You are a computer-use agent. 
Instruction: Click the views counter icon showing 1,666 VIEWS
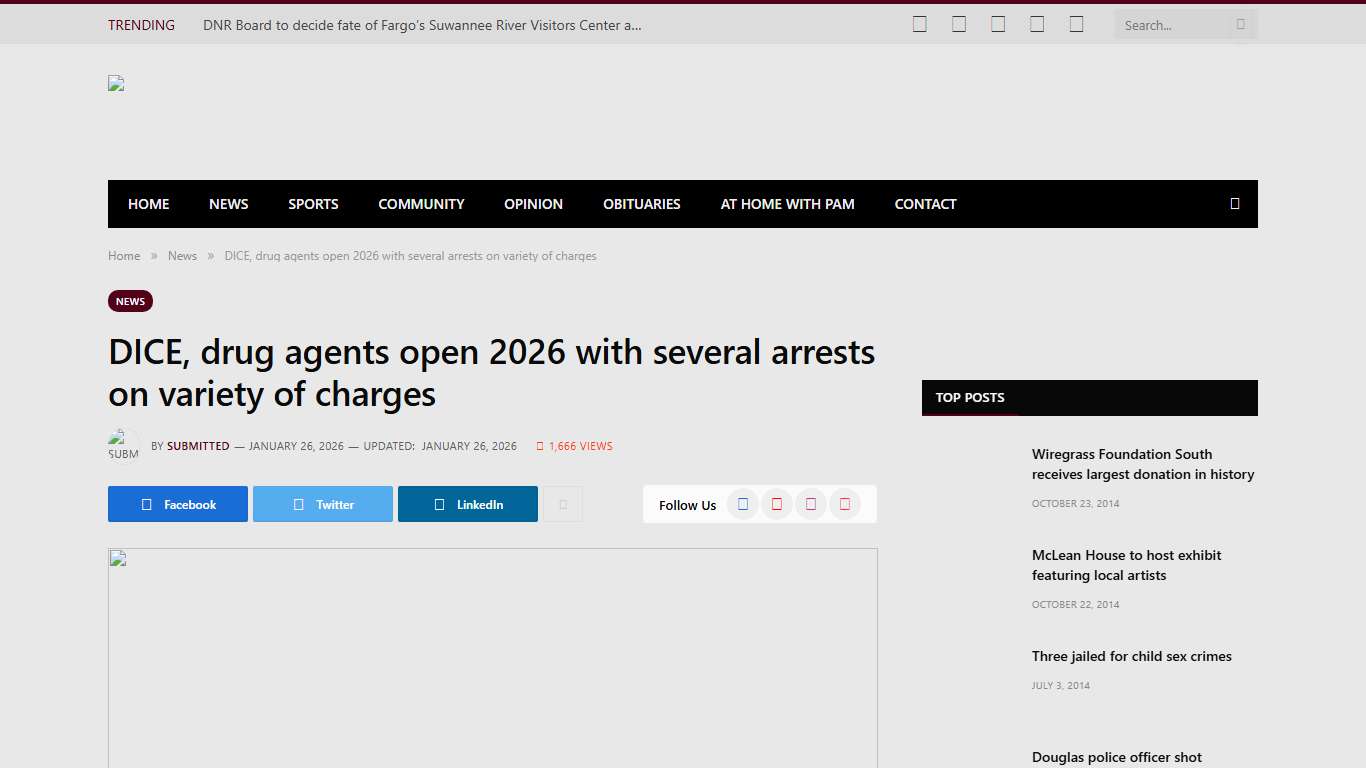pyautogui.click(x=541, y=446)
